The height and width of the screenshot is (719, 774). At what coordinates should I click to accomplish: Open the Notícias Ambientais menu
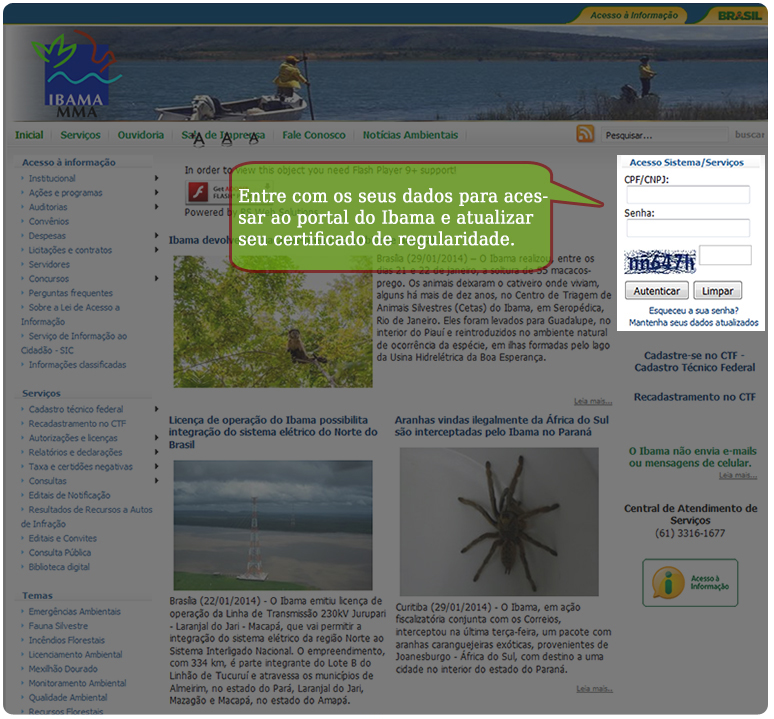tap(410, 135)
